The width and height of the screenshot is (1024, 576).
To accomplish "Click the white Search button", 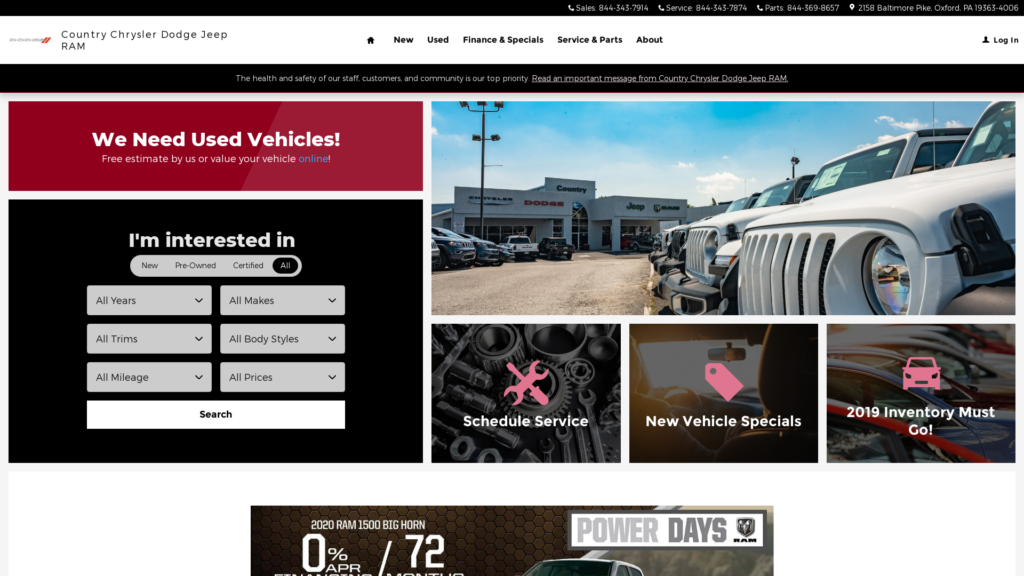I will (216, 415).
